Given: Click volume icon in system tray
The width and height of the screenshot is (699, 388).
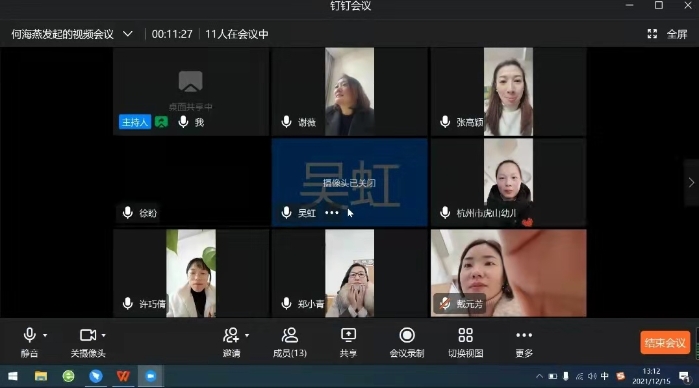Looking at the screenshot, I should tap(592, 376).
